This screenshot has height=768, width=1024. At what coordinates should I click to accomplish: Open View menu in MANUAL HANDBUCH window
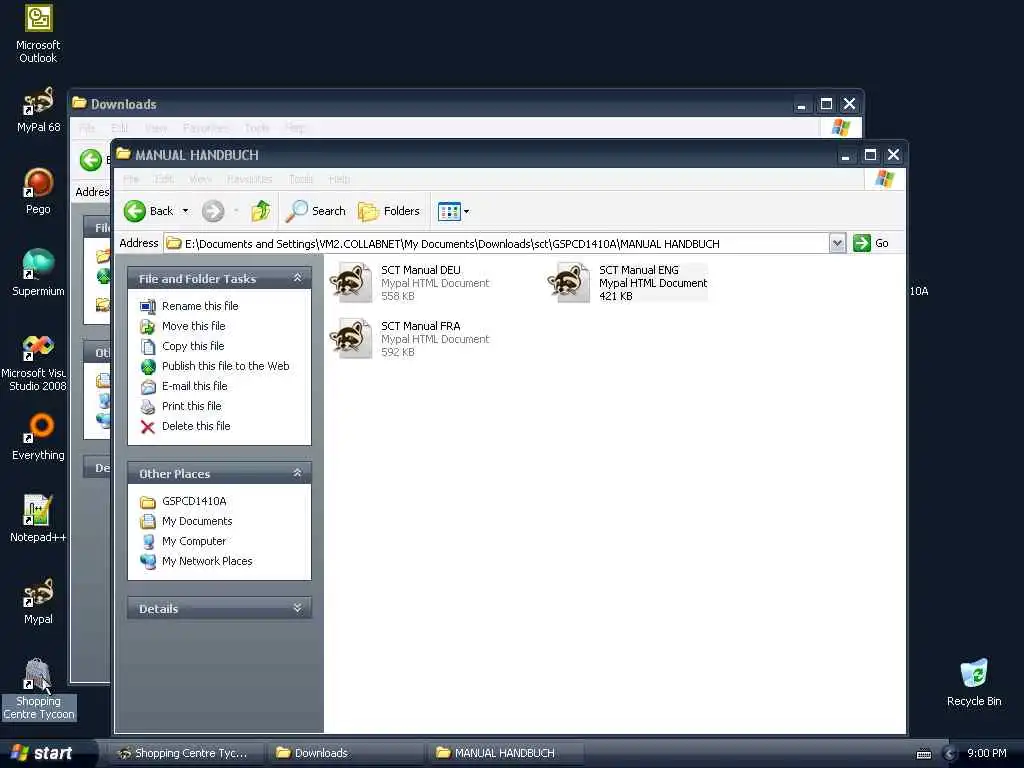pos(200,179)
